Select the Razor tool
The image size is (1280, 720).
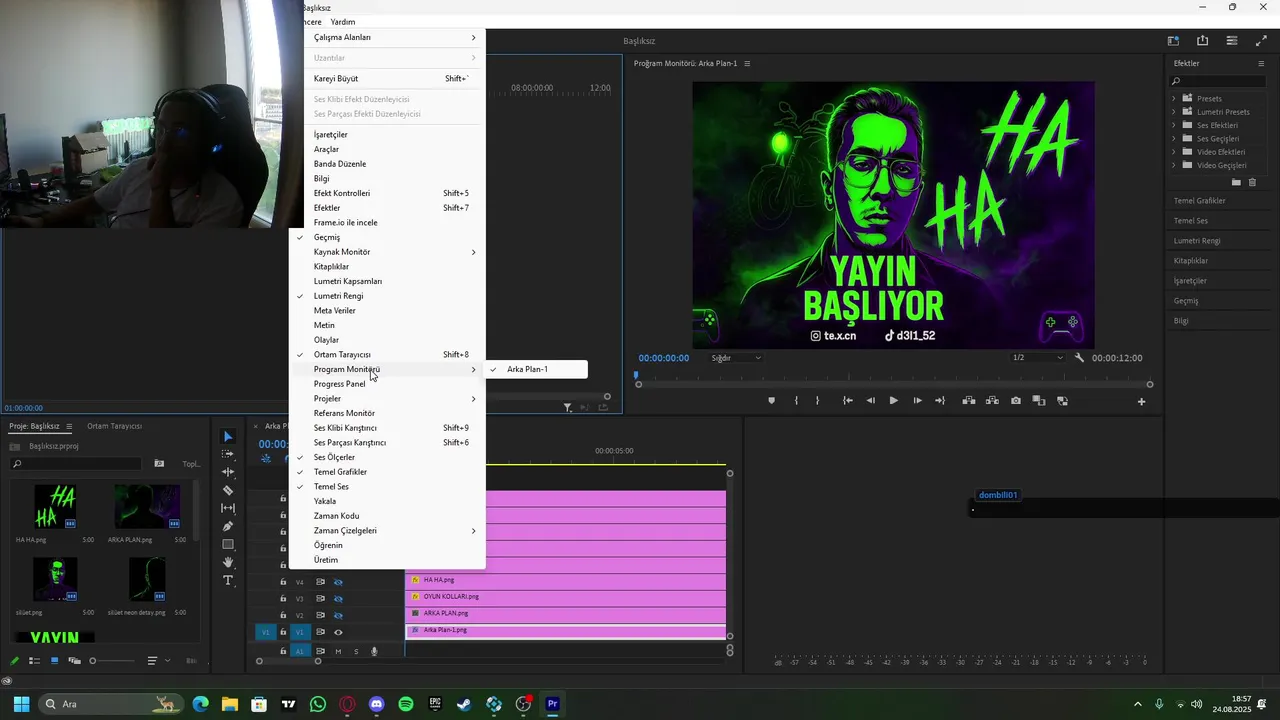coord(228,490)
